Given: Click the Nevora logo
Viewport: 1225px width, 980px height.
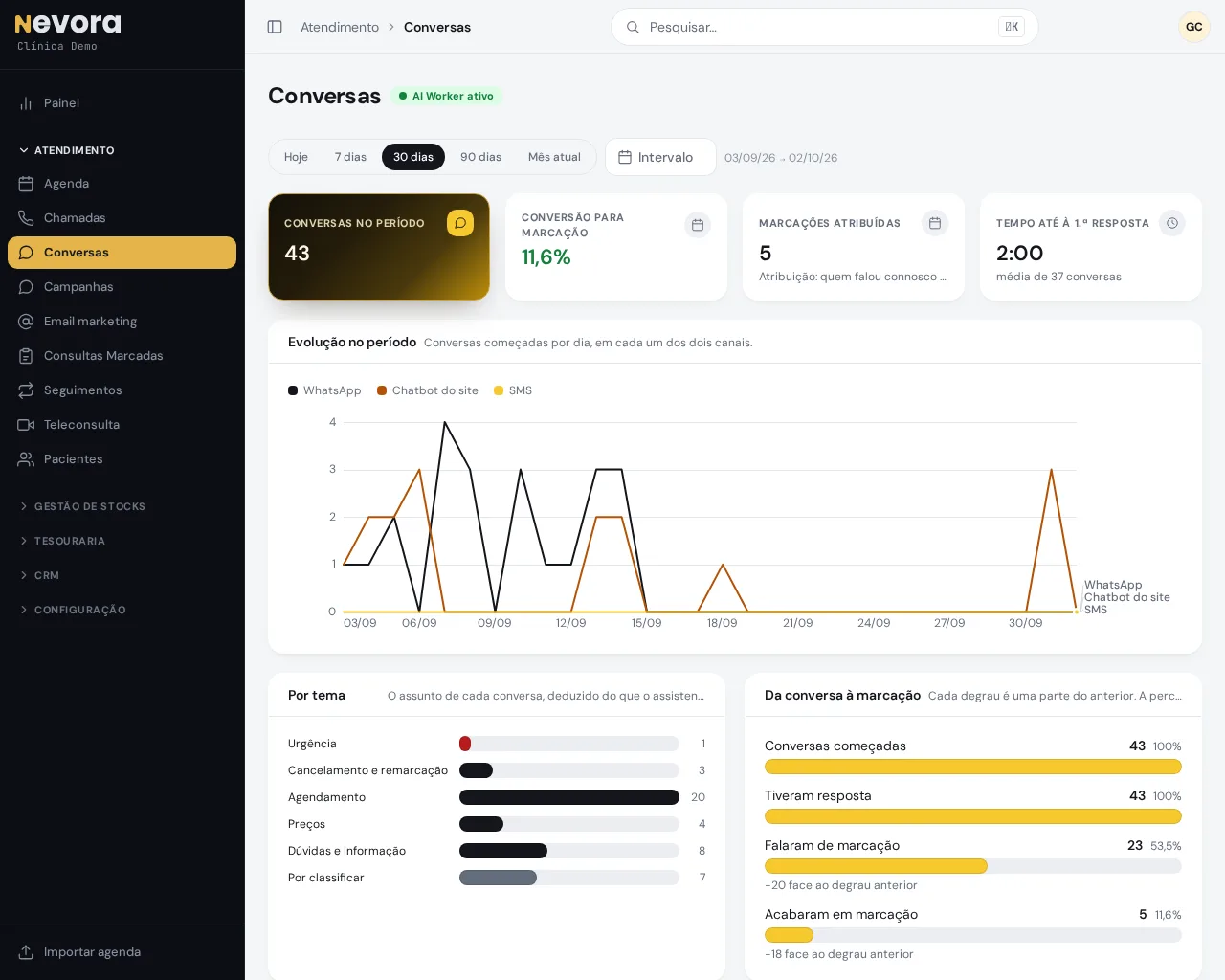Looking at the screenshot, I should [68, 24].
